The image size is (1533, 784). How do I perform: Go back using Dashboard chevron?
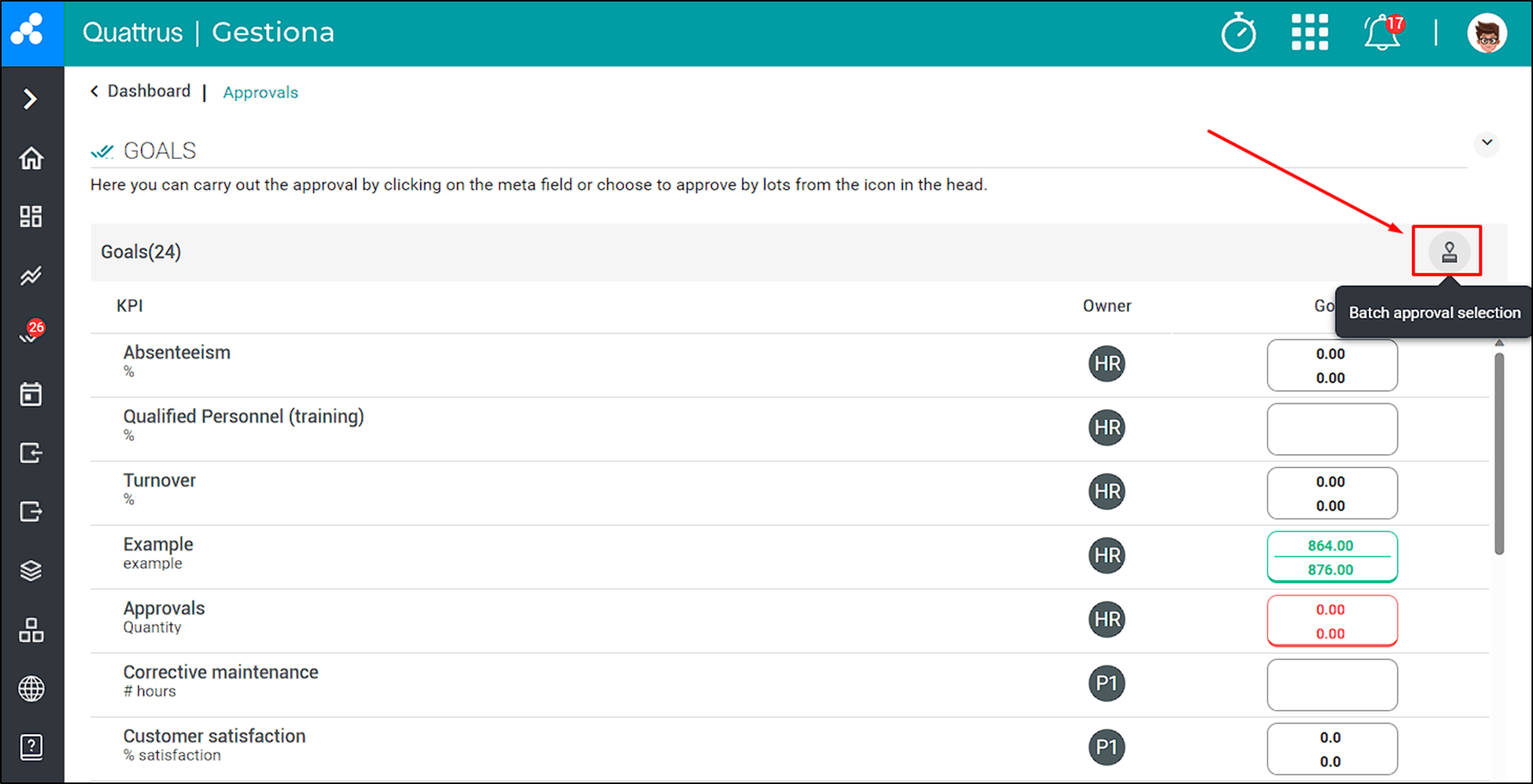coord(95,91)
